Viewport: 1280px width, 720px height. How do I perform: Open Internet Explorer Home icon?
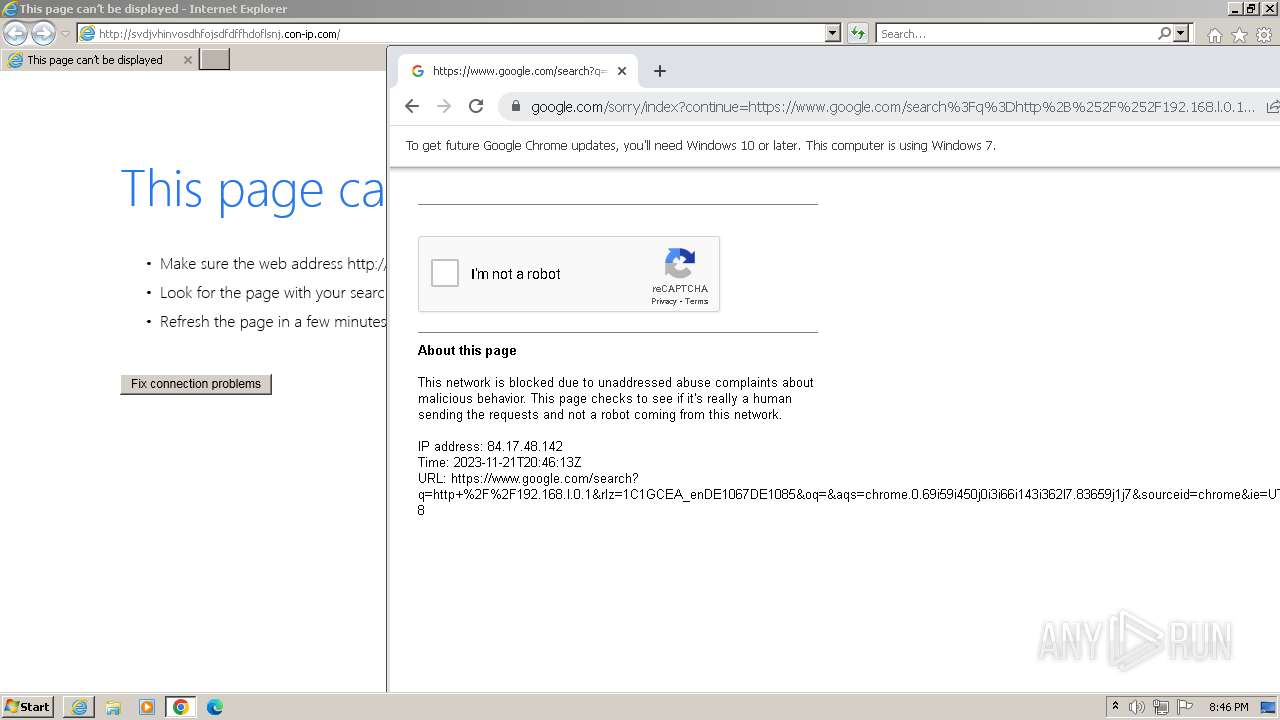1214,35
